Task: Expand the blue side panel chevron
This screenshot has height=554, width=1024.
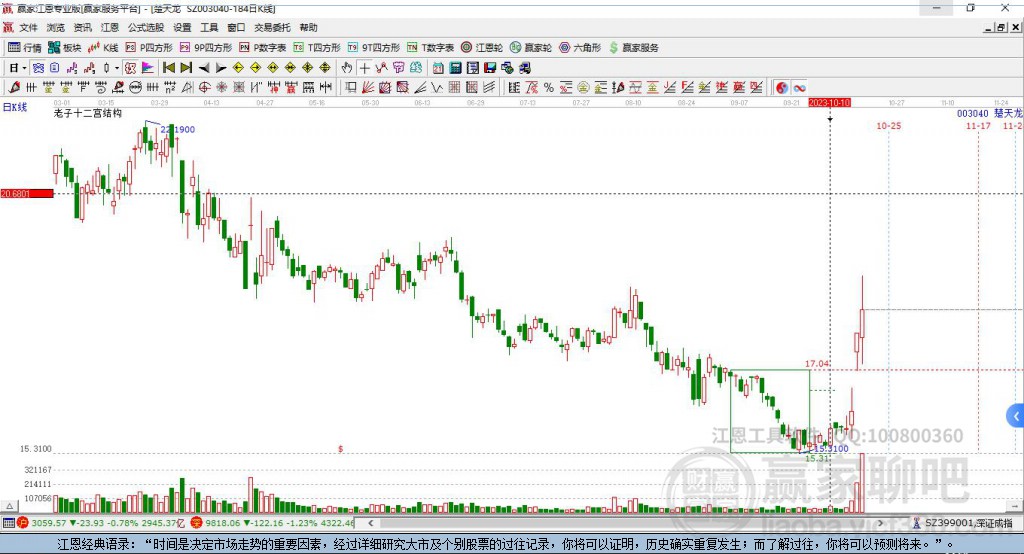Action: [x=1016, y=416]
